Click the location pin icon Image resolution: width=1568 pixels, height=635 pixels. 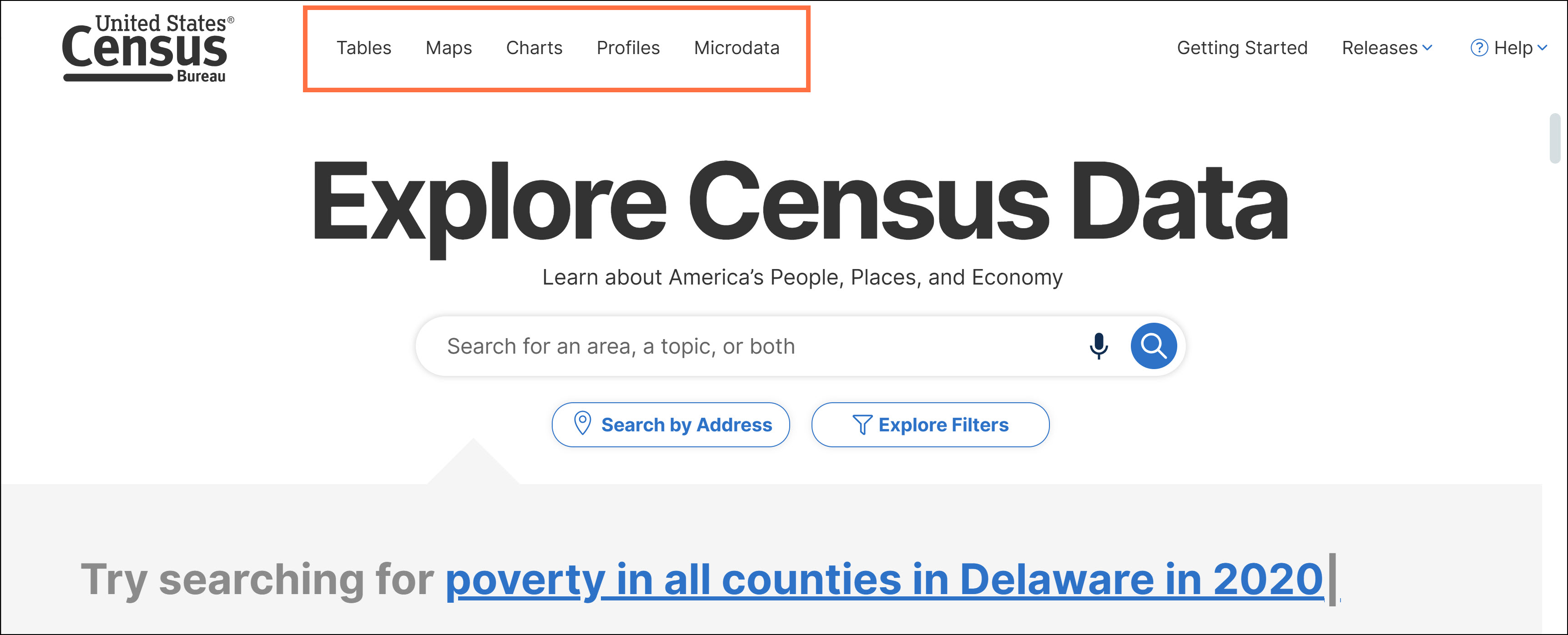[x=583, y=423]
